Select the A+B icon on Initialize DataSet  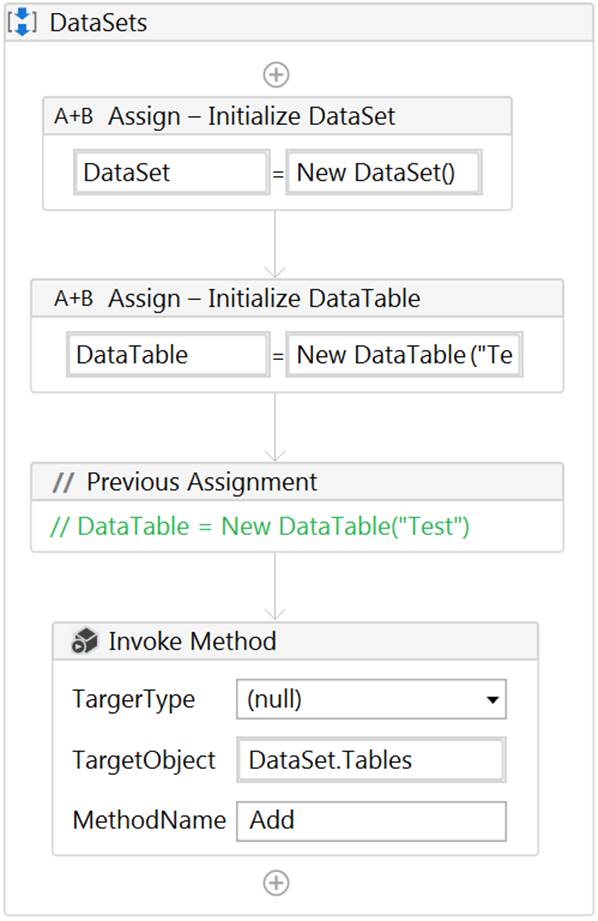point(74,116)
